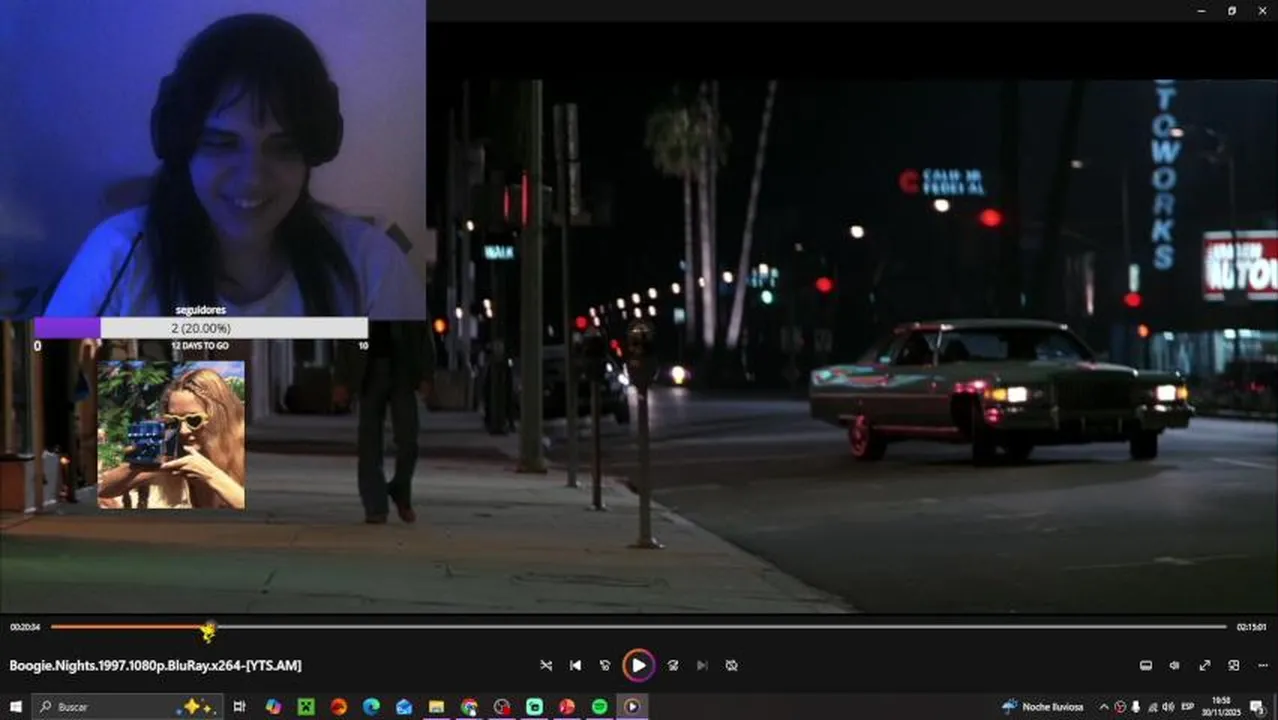Open the clock showing 19:58
The image size is (1278, 720).
1221,706
